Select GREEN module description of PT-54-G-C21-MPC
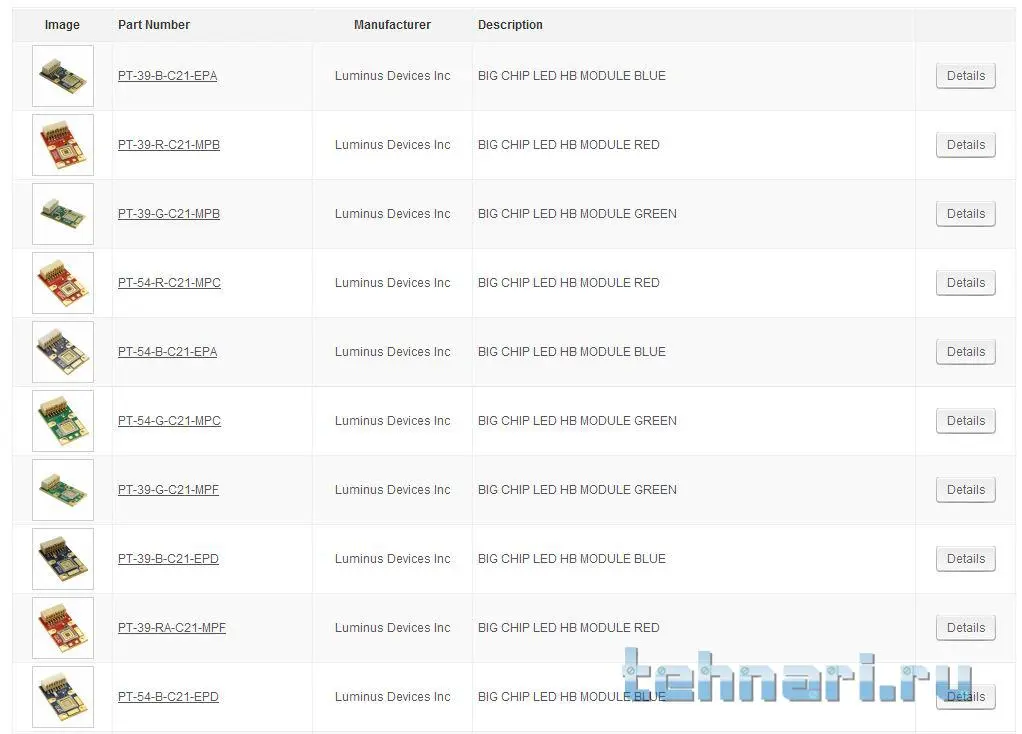The width and height of the screenshot is (1022, 734). pos(577,421)
